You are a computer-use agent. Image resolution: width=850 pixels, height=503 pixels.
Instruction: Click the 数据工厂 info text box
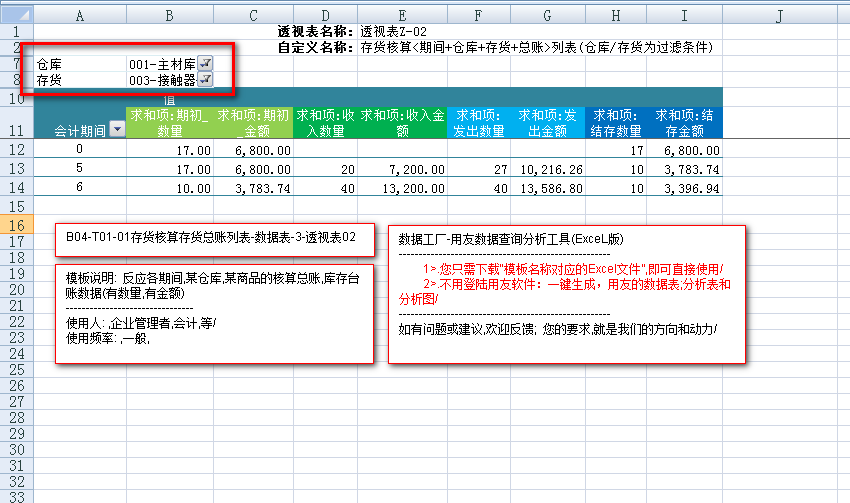point(566,293)
